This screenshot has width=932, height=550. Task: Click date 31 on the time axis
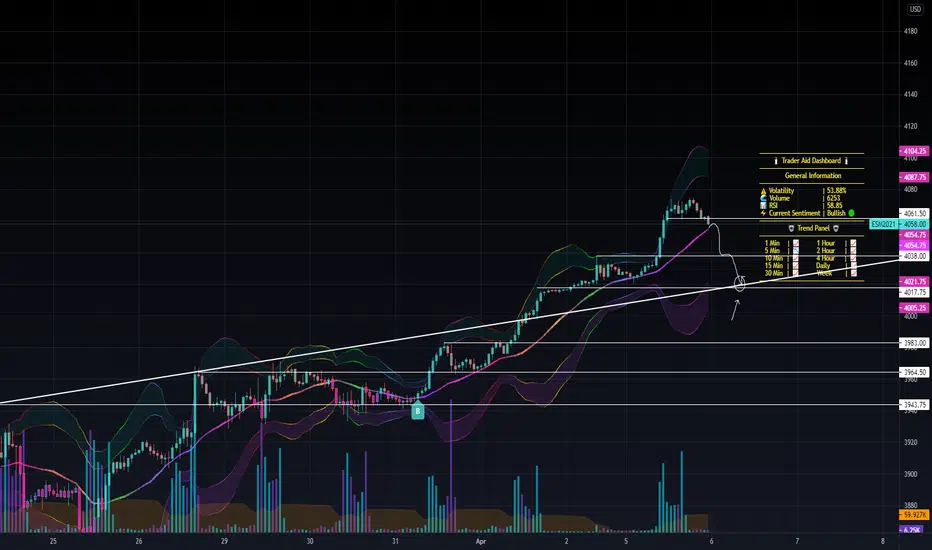click(395, 541)
